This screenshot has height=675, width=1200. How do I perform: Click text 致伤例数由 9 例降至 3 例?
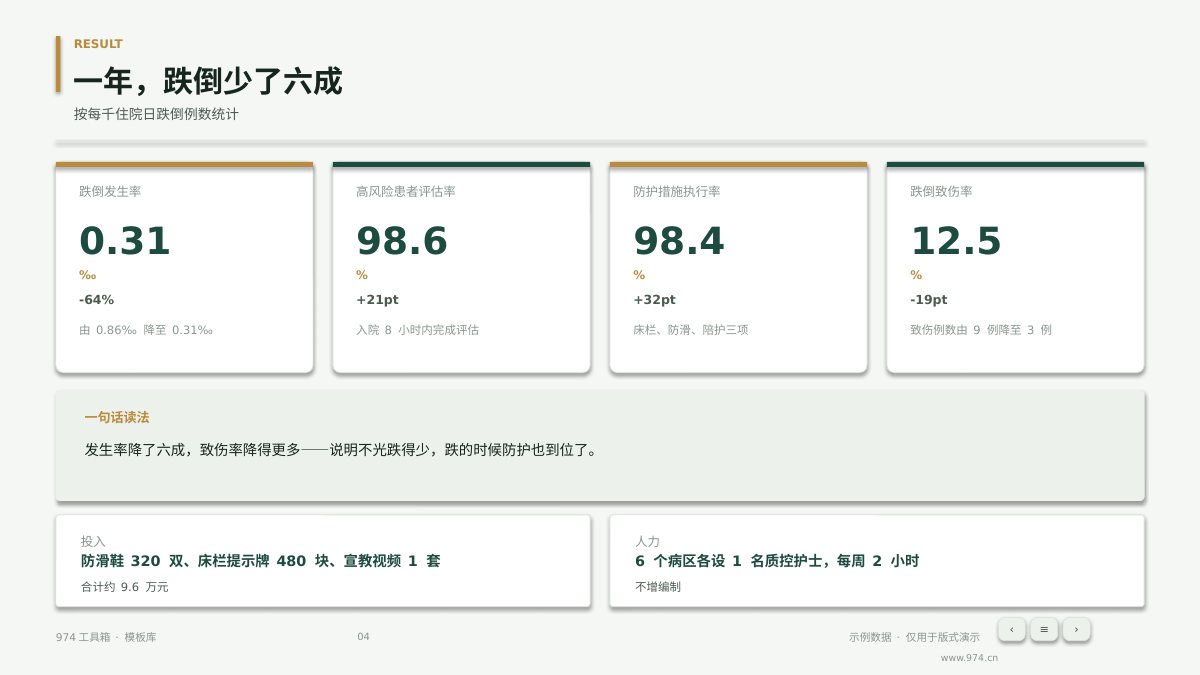(981, 330)
